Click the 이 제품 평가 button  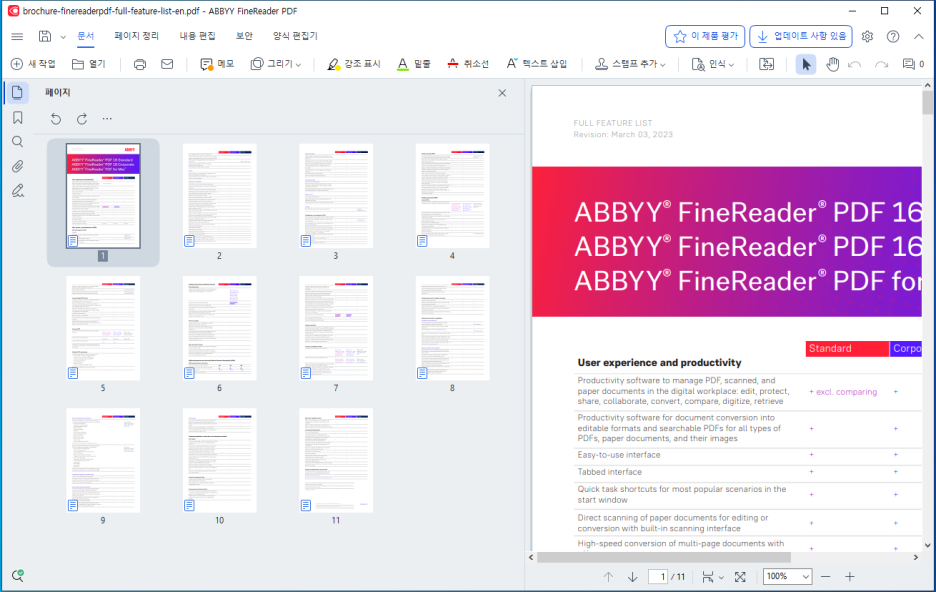pos(705,36)
